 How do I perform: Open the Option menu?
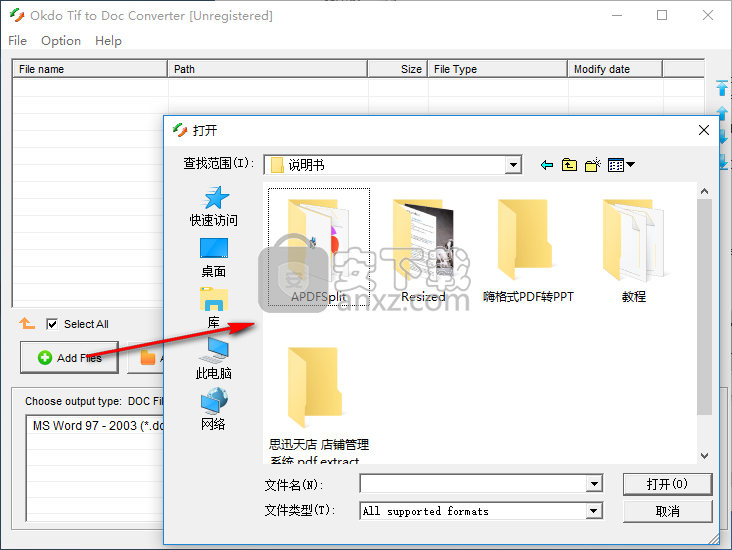click(61, 41)
